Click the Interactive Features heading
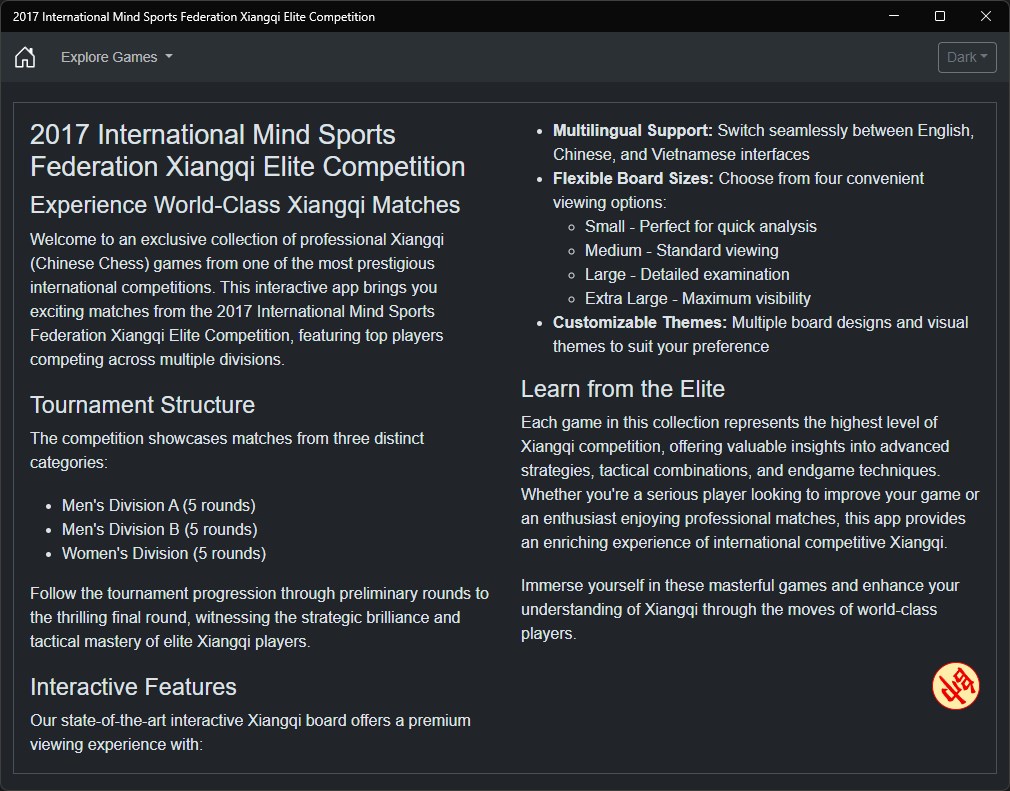Viewport: 1010px width, 791px height. point(133,687)
